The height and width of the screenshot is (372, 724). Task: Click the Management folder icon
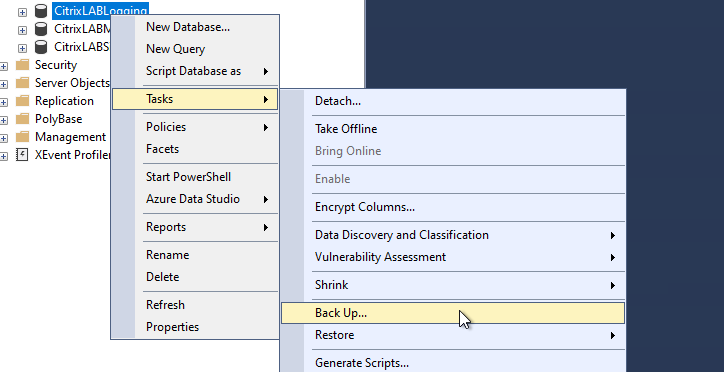tap(23, 137)
